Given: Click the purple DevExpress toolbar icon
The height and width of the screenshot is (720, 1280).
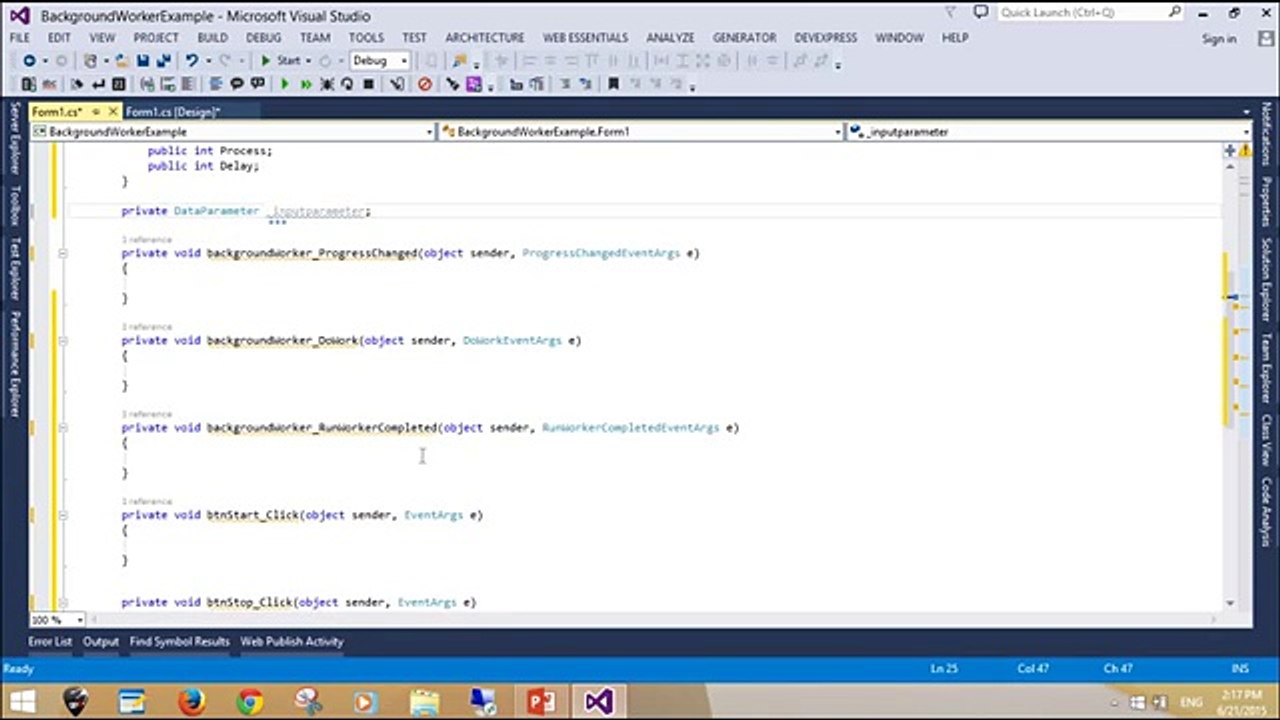Looking at the screenshot, I should [473, 84].
